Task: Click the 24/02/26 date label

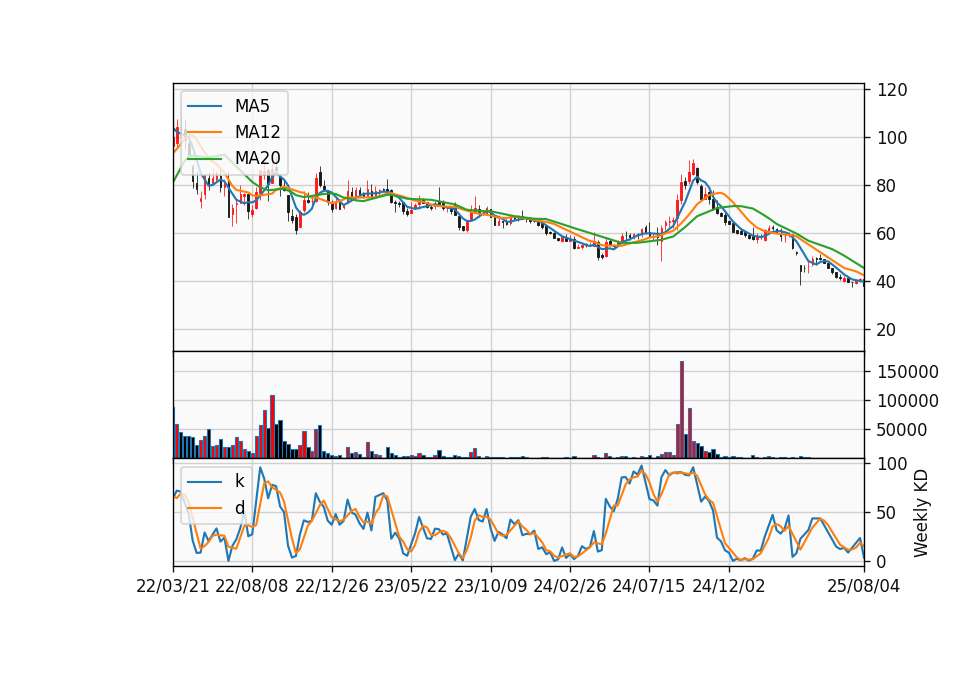Action: [x=569, y=586]
